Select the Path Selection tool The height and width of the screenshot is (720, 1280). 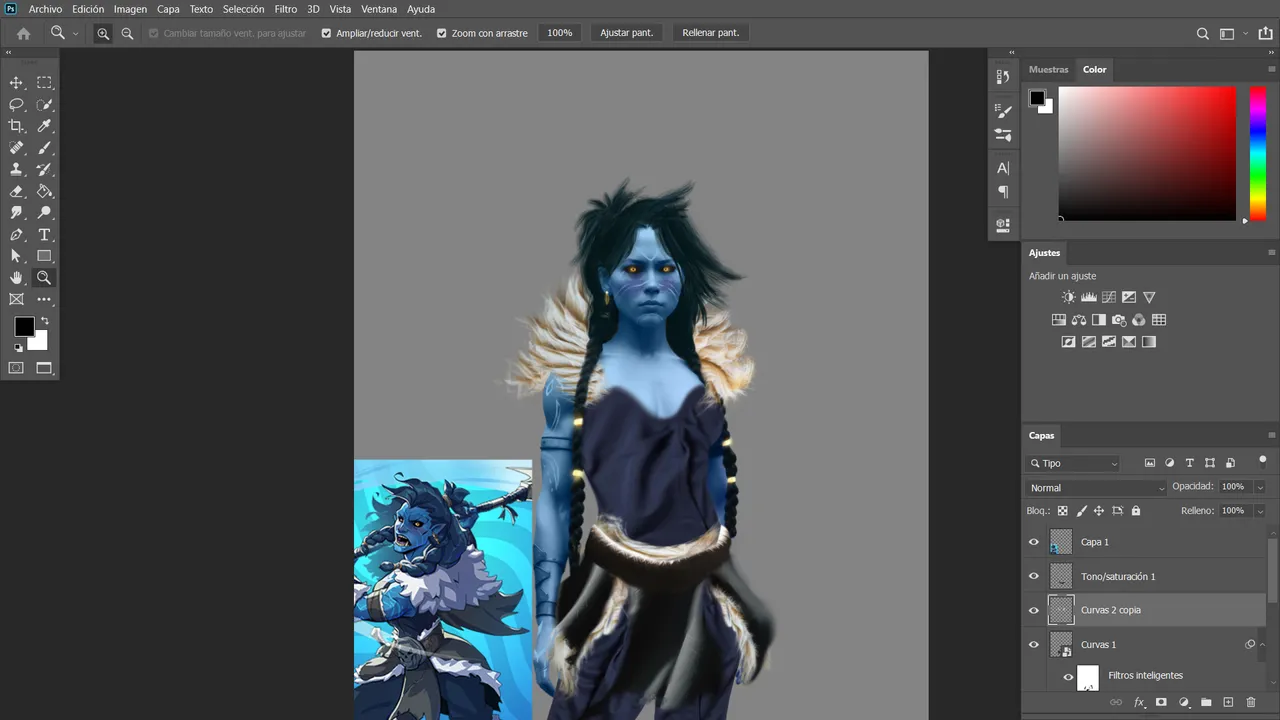coord(16,256)
